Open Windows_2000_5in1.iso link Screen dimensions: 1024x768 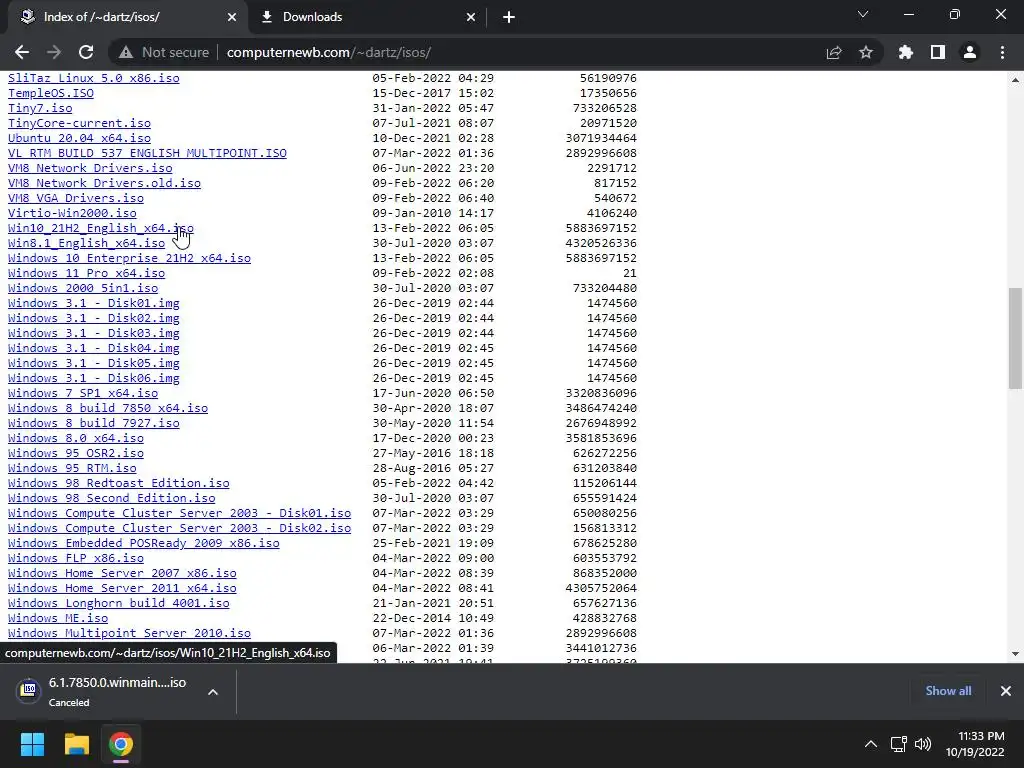pyautogui.click(x=83, y=288)
